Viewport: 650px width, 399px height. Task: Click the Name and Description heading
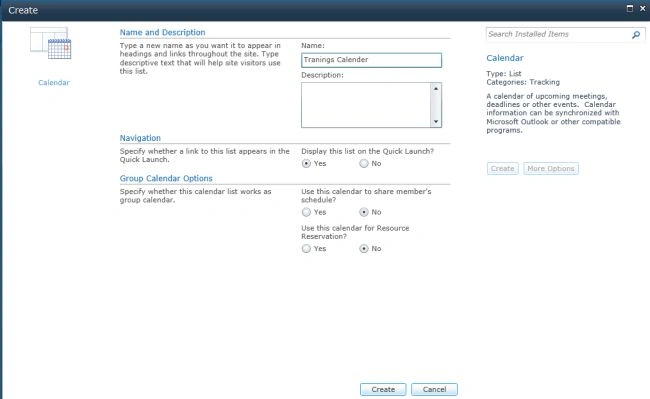pyautogui.click(x=162, y=32)
